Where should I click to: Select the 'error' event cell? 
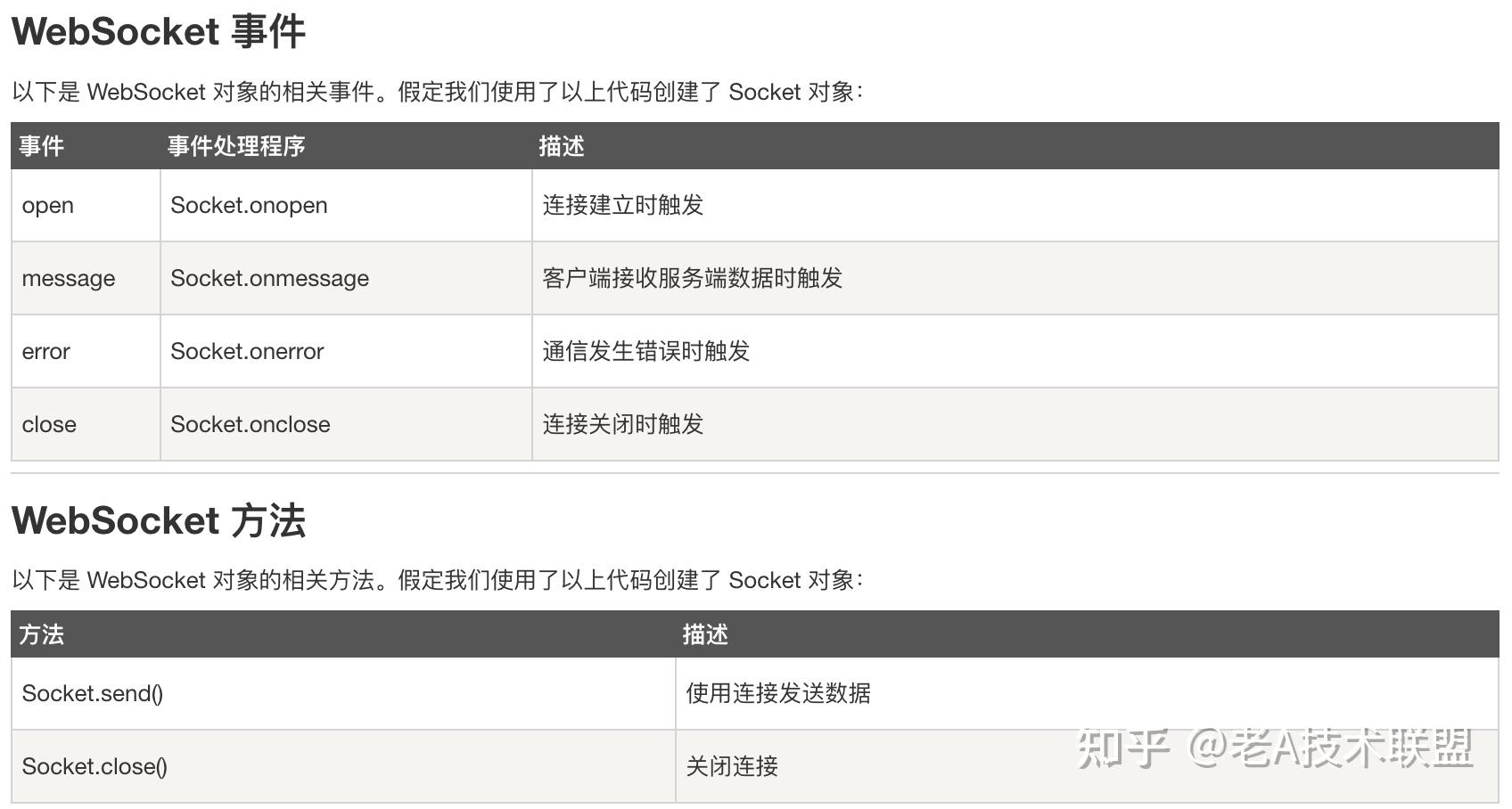[86, 351]
